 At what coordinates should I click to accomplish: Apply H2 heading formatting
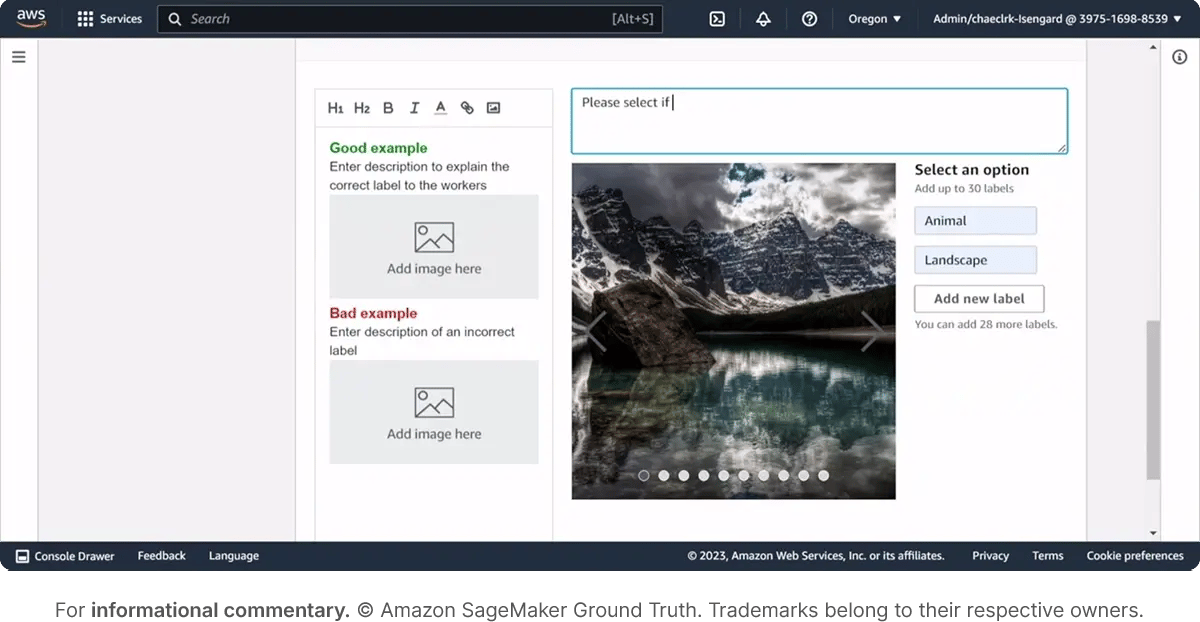(361, 107)
